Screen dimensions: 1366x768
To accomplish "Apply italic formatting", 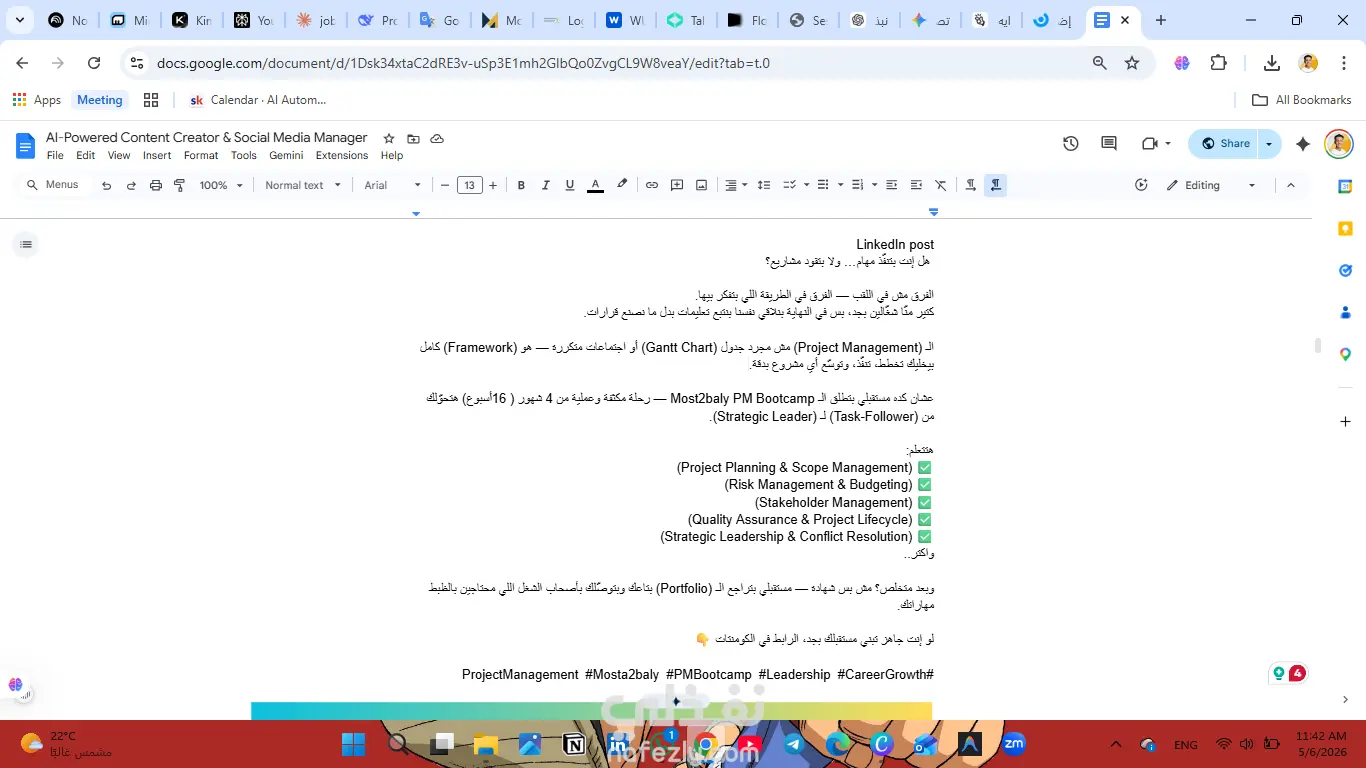I will tap(546, 185).
